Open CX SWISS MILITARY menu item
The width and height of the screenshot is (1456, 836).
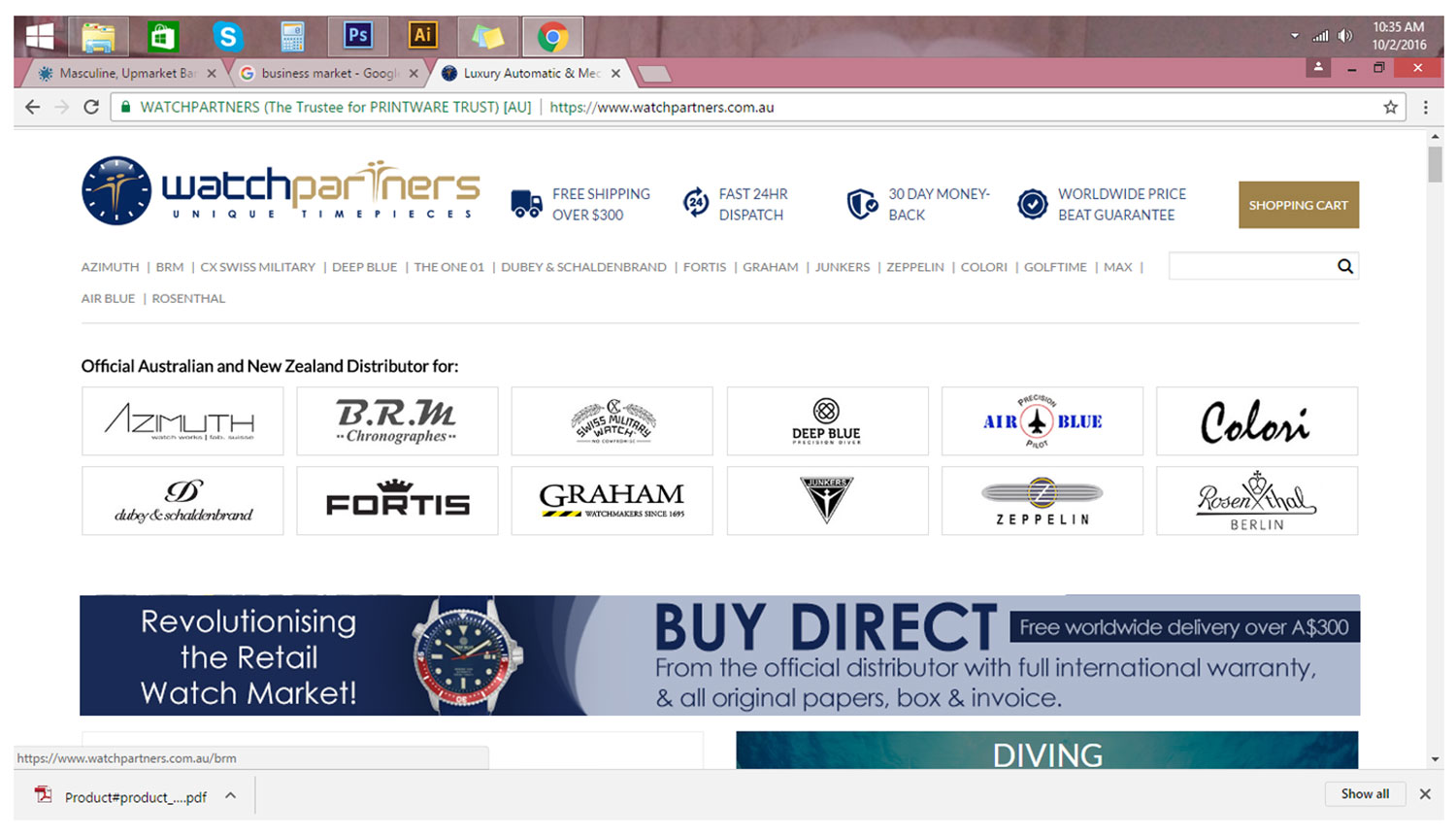click(257, 267)
